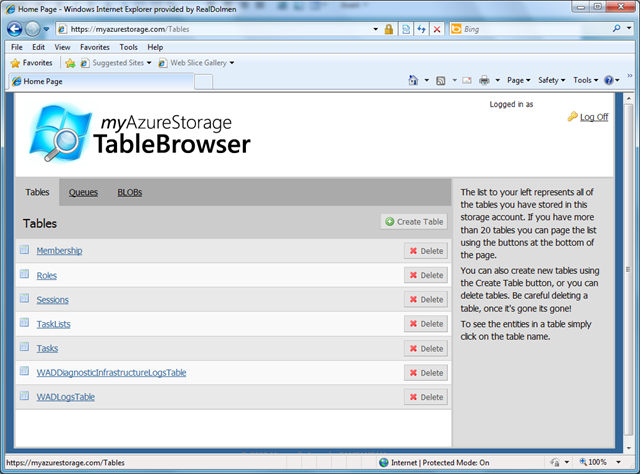Click the table icon beside TaskLists
The height and width of the screenshot is (474, 640).
[24, 323]
